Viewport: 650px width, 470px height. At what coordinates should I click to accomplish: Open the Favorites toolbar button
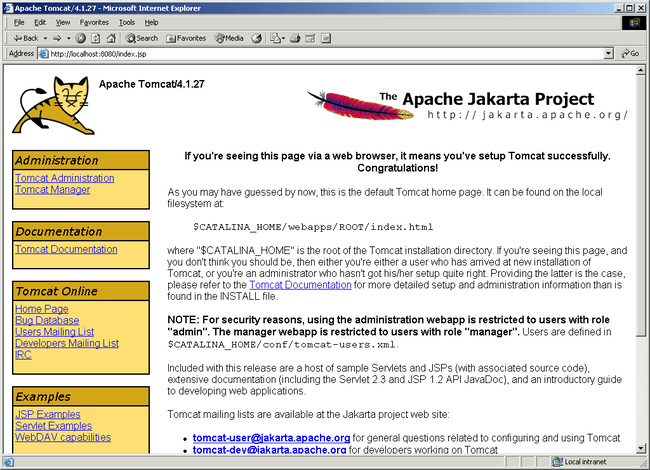coord(186,38)
